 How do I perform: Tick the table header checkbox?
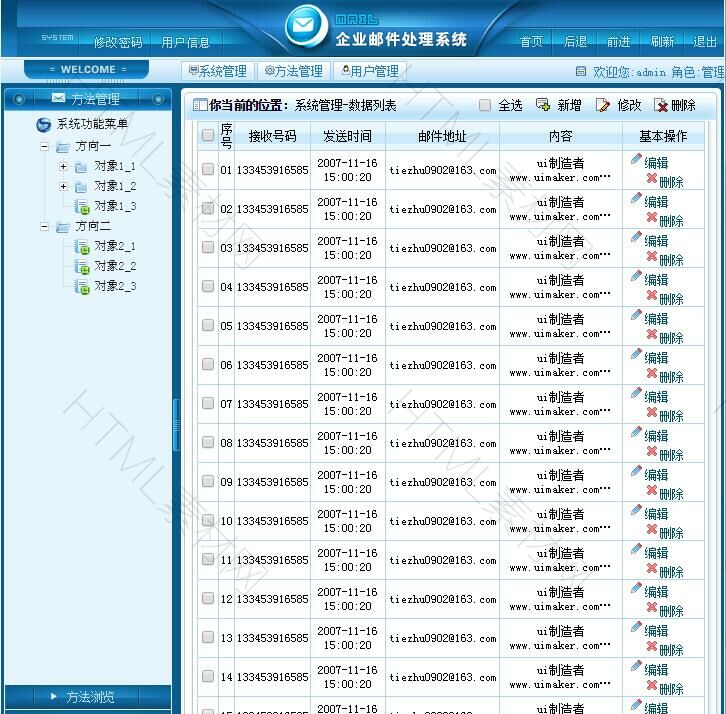tap(208, 136)
